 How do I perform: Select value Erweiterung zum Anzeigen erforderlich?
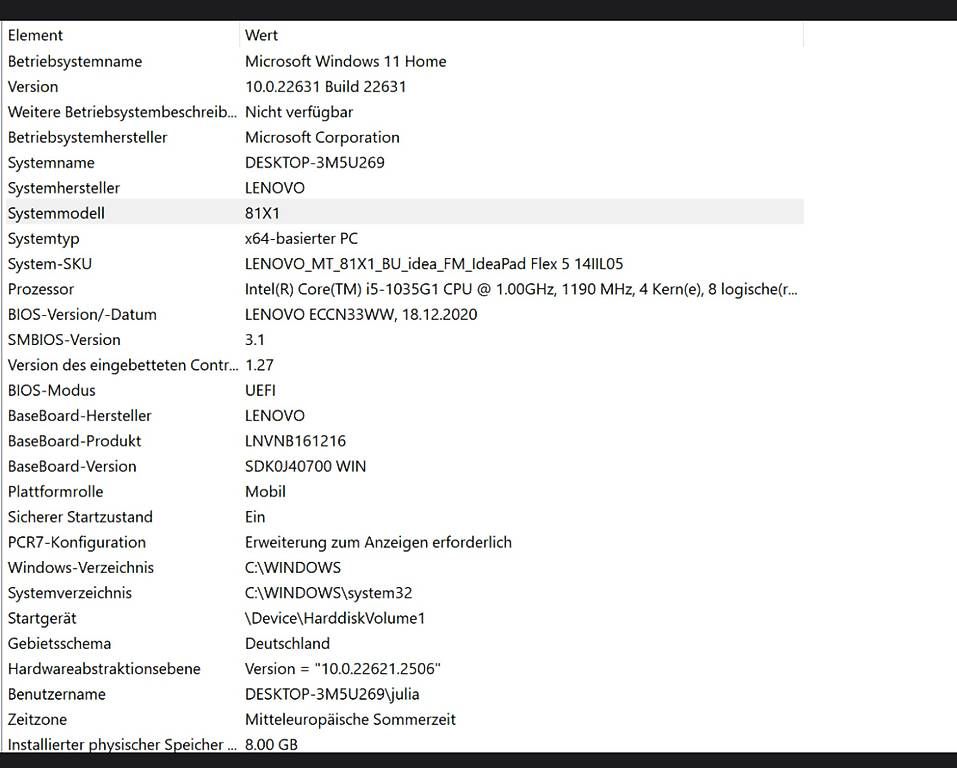point(378,543)
